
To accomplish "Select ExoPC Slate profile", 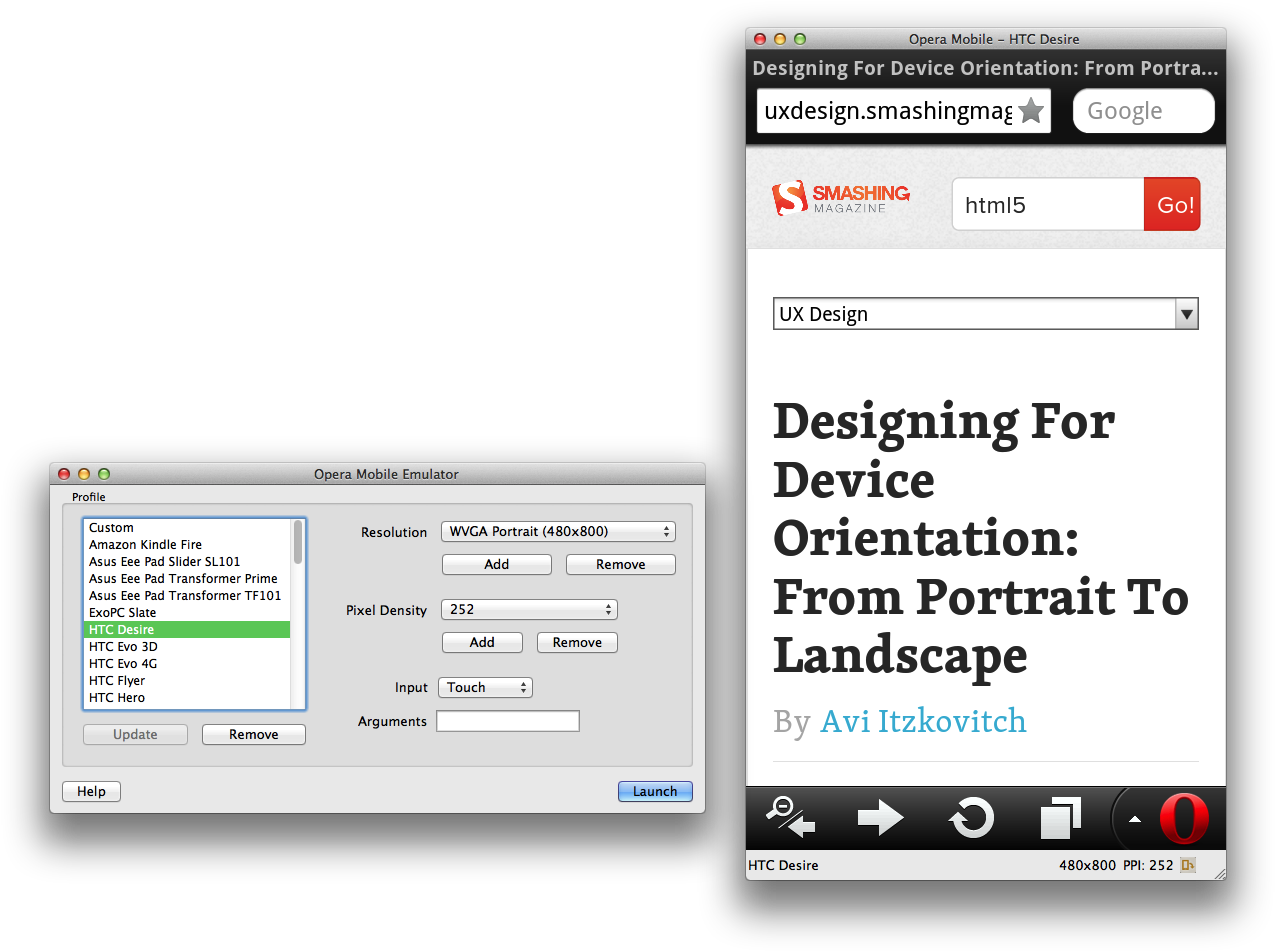I will [x=187, y=613].
